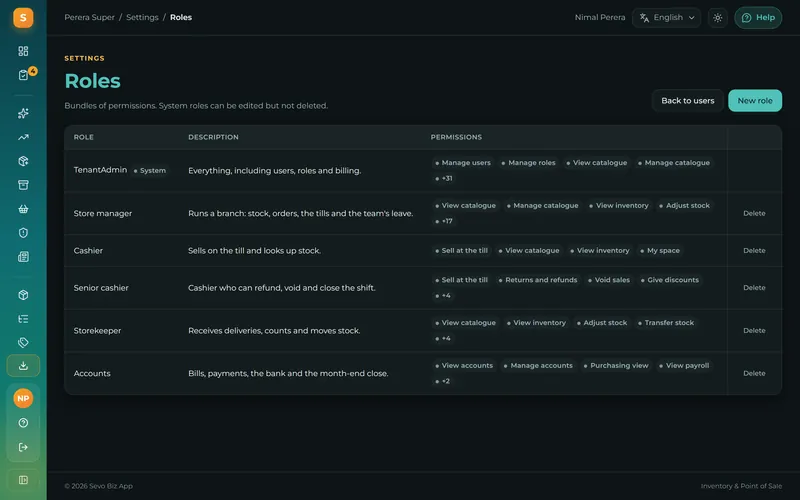800x500 pixels.
Task: Create a New role
Action: click(x=755, y=101)
